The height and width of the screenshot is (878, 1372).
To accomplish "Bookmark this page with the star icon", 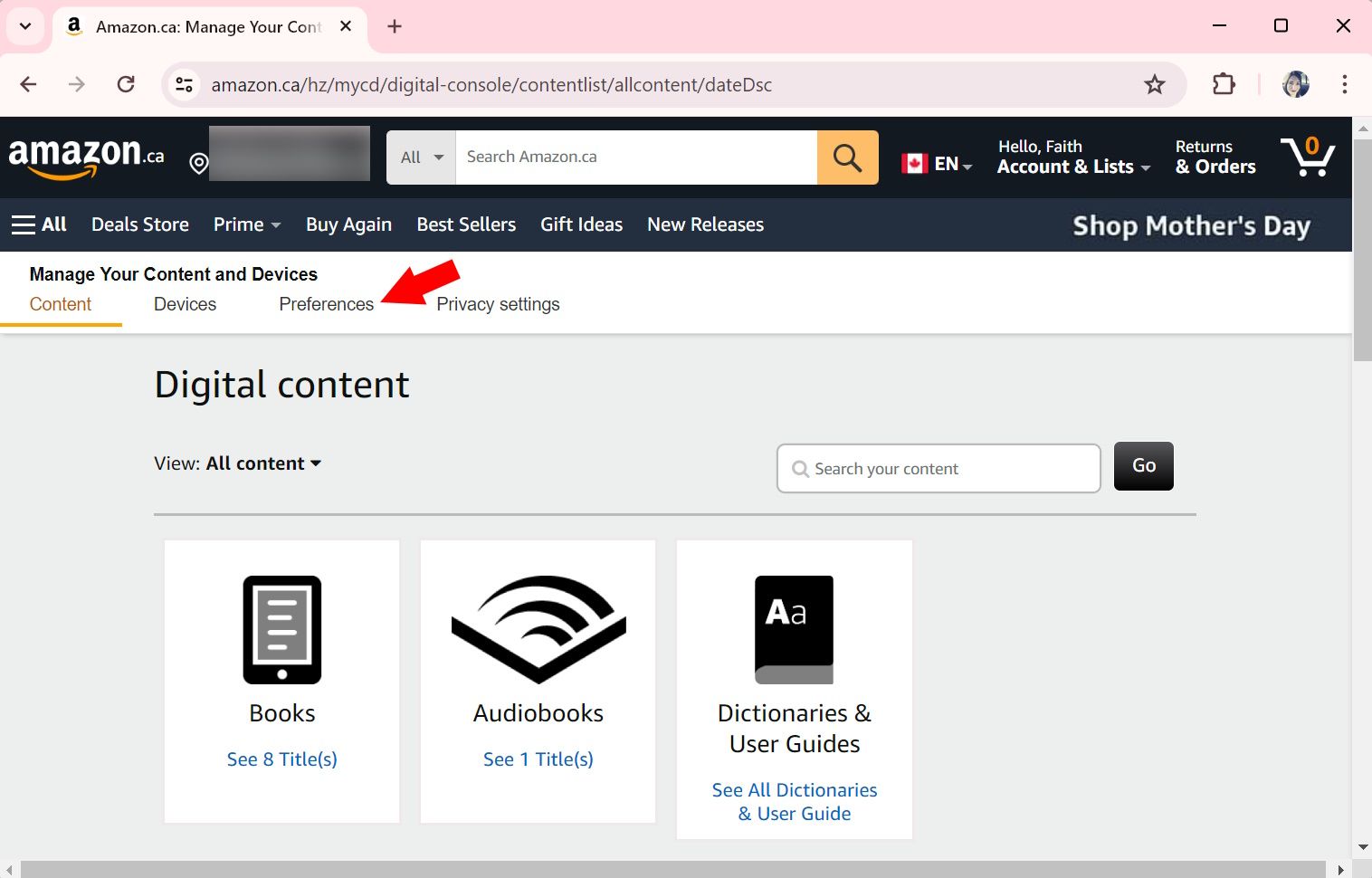I will click(1155, 84).
